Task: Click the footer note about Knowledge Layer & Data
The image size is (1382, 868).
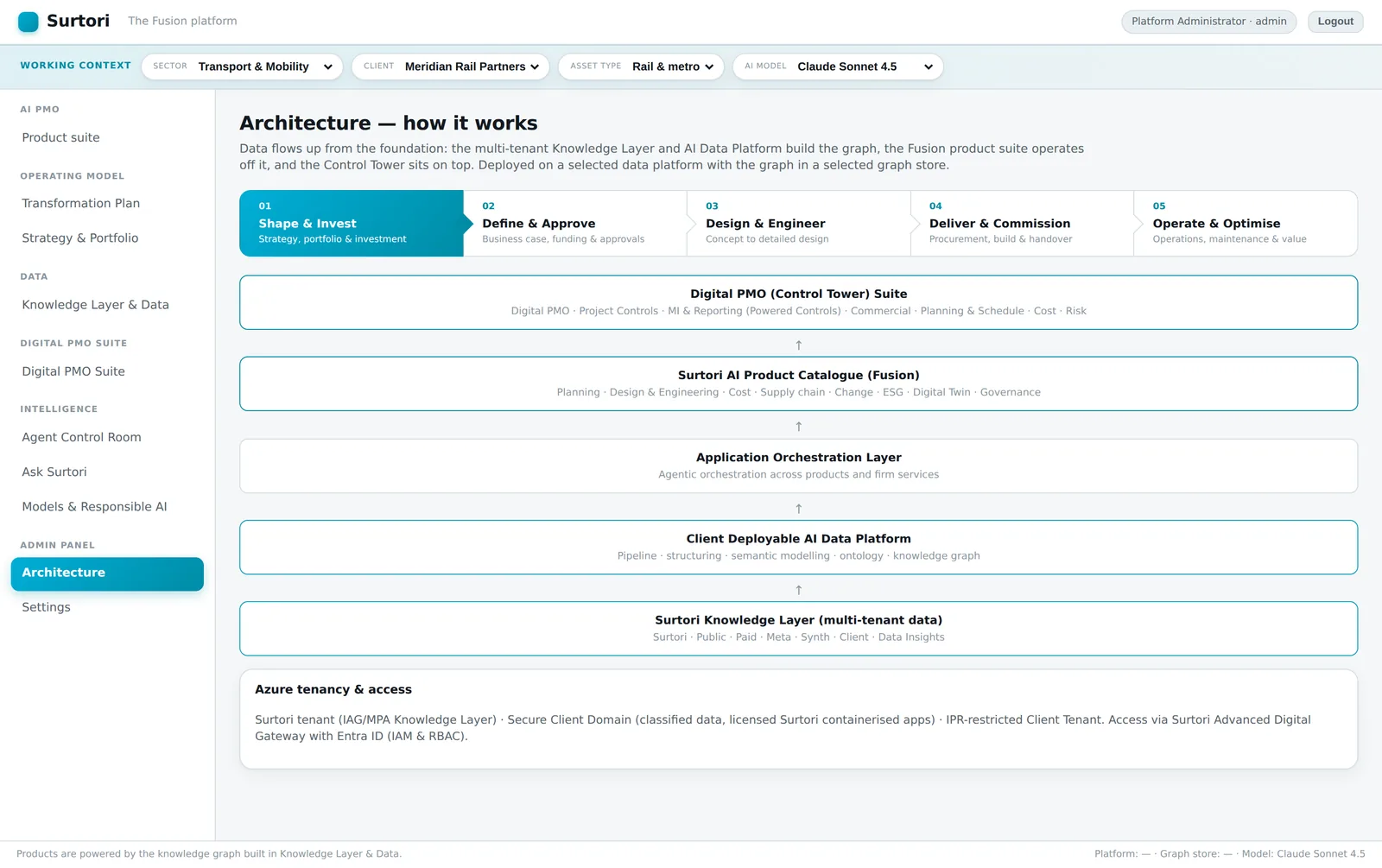Action: (x=209, y=853)
